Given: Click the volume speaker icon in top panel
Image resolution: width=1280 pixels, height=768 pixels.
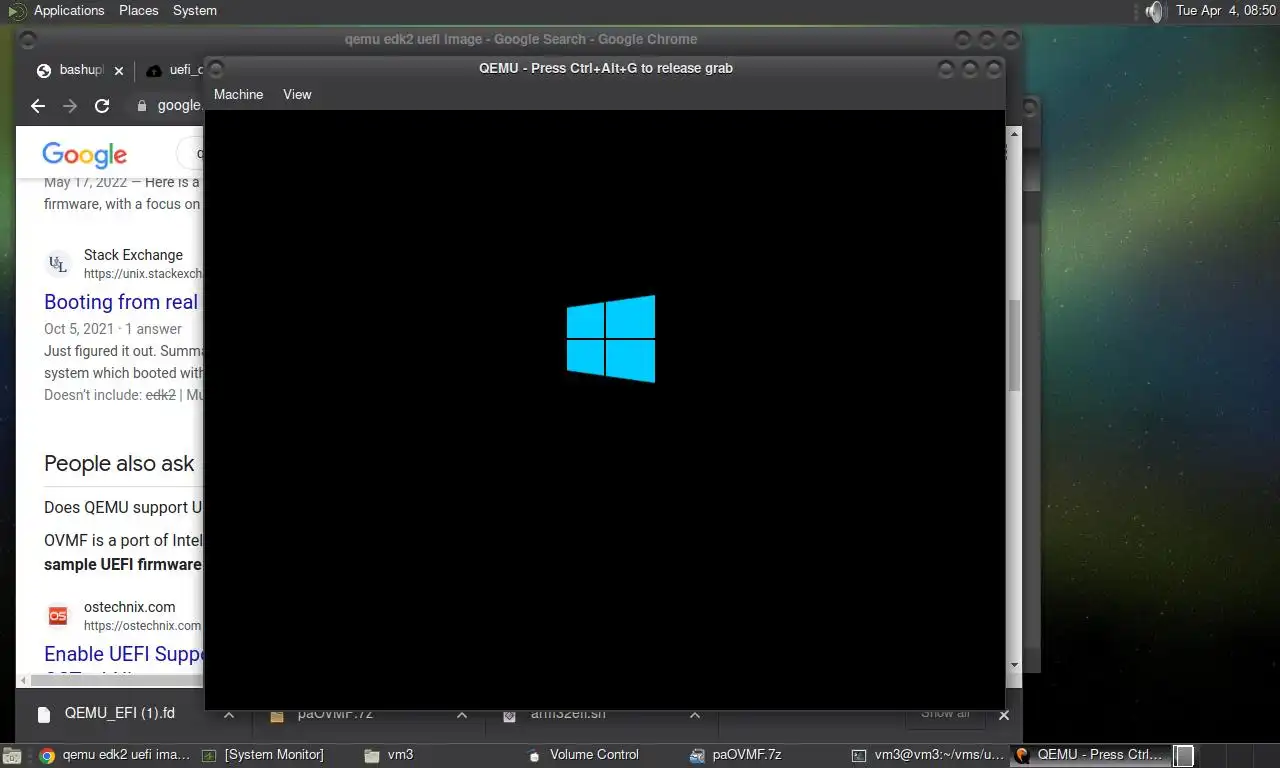Looking at the screenshot, I should click(1155, 11).
